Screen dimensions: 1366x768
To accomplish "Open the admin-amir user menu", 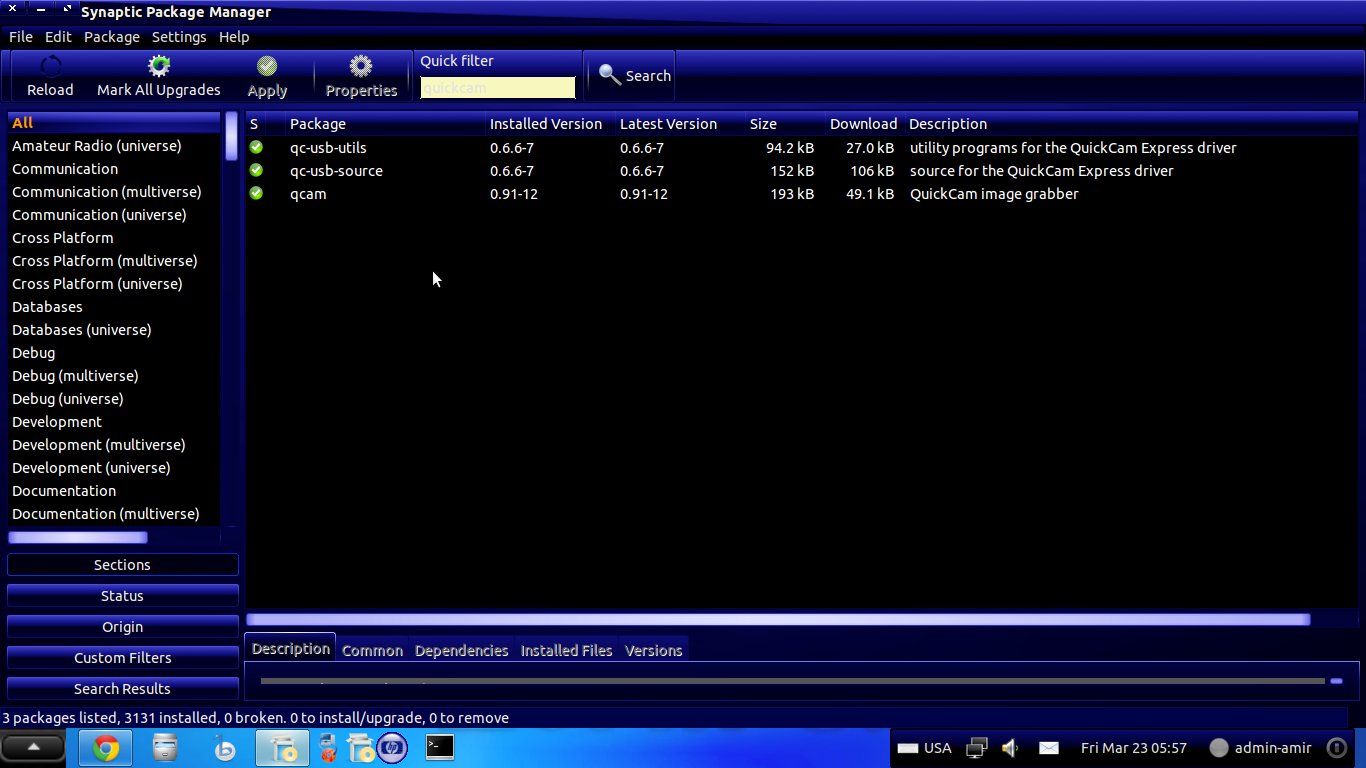I will point(1260,748).
